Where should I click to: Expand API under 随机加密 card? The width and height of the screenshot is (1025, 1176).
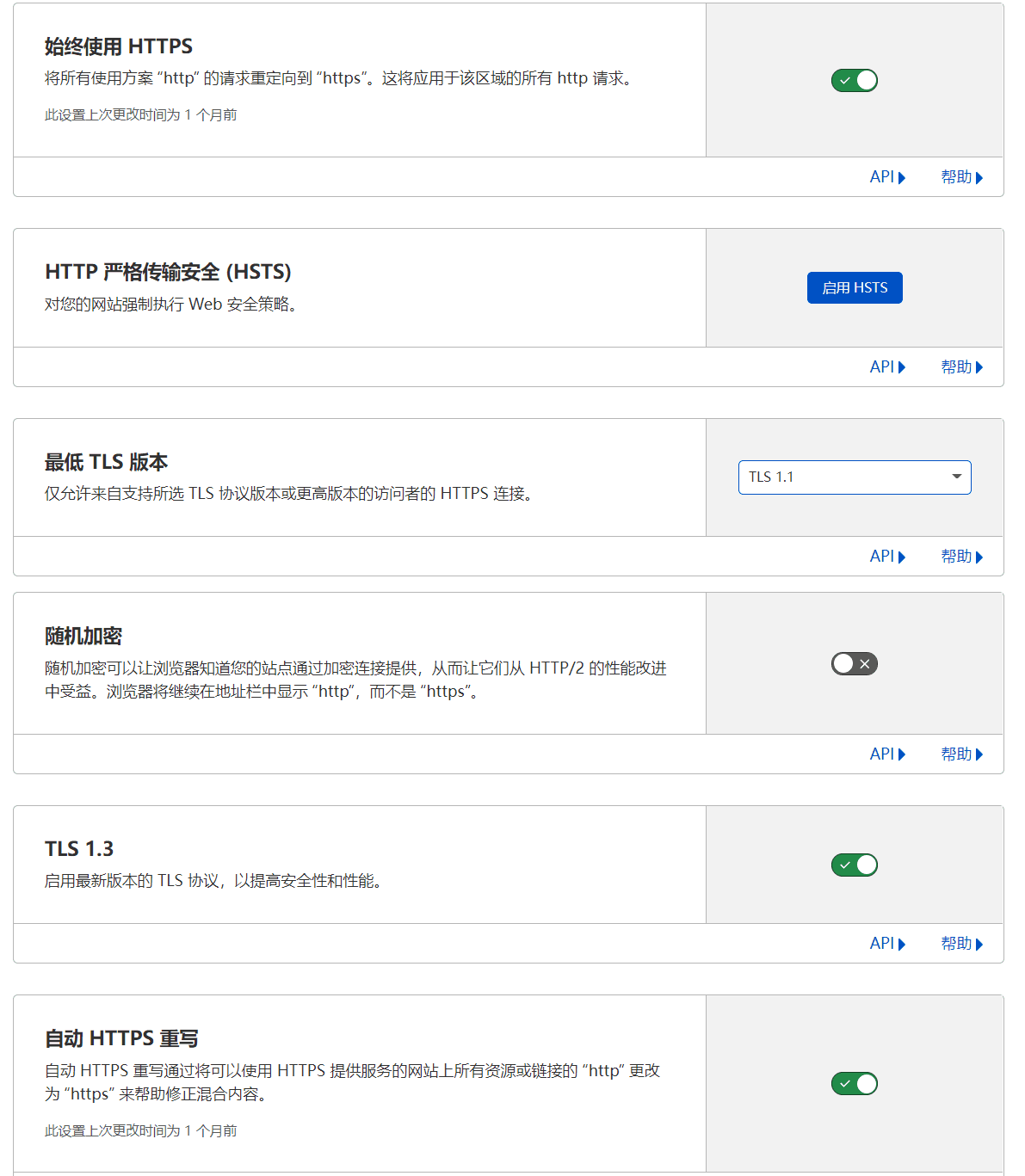[x=886, y=754]
